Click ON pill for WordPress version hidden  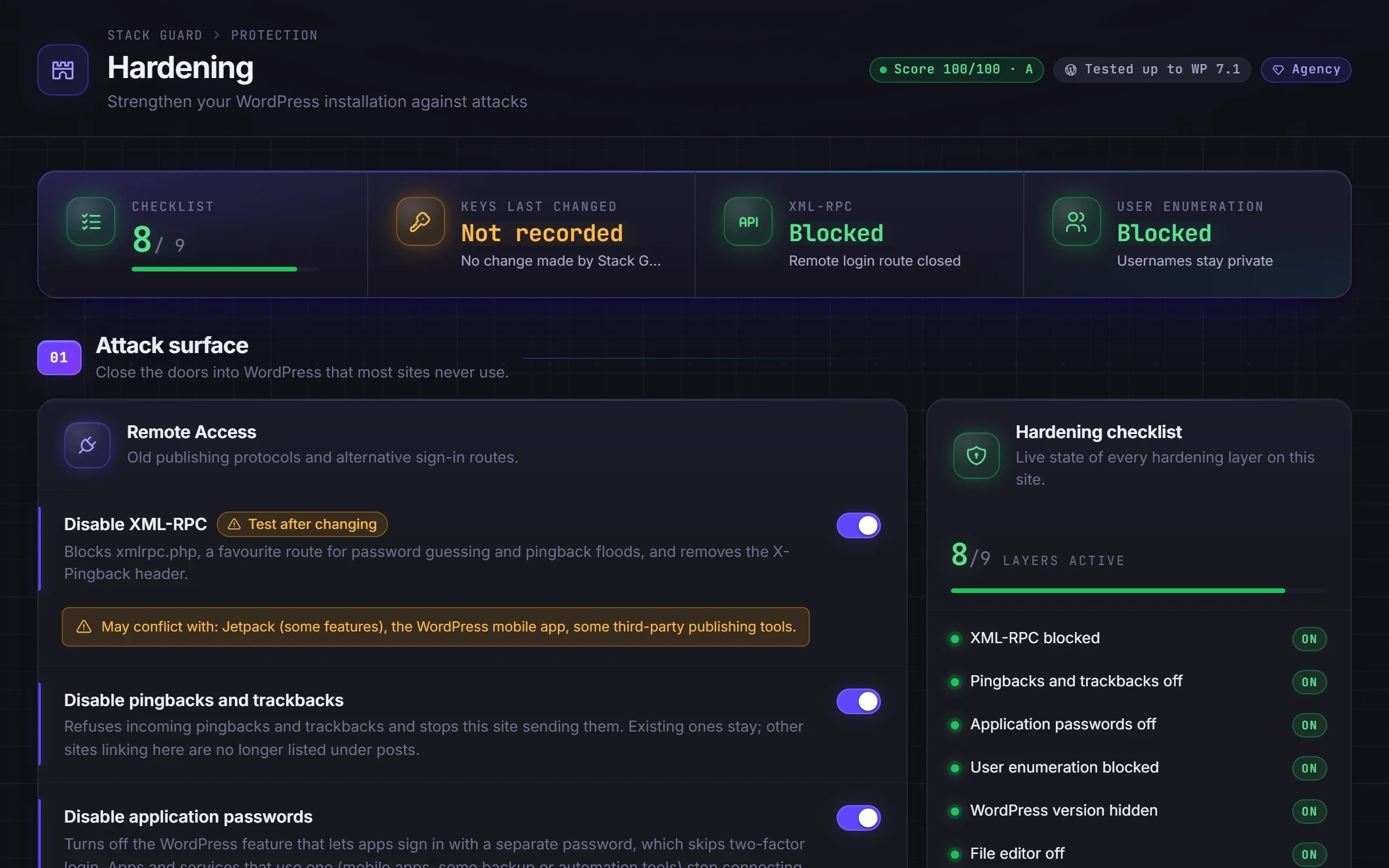1309,811
